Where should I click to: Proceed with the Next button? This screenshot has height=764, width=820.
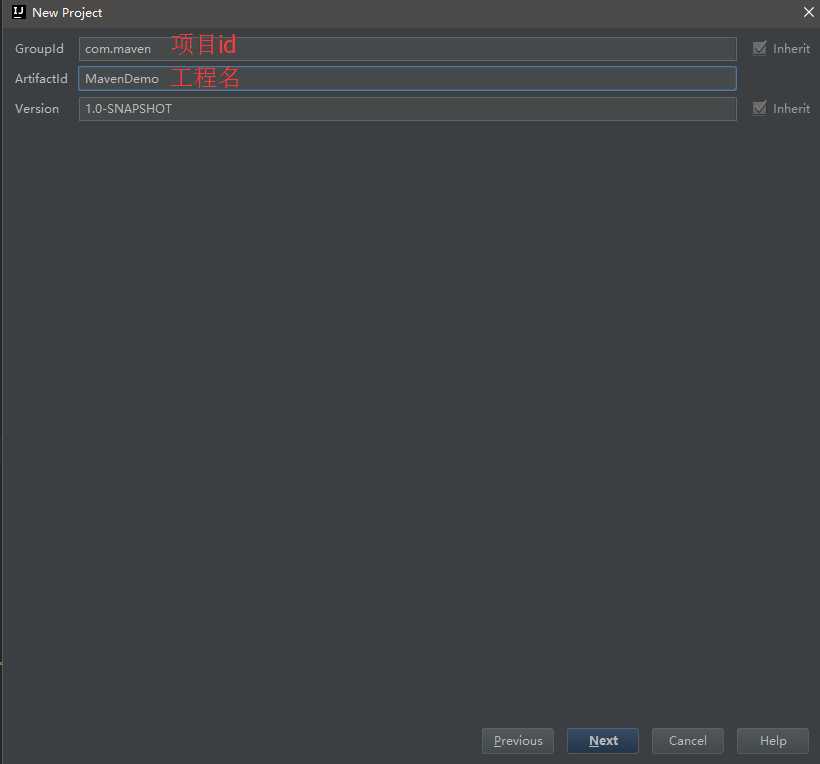[x=603, y=740]
